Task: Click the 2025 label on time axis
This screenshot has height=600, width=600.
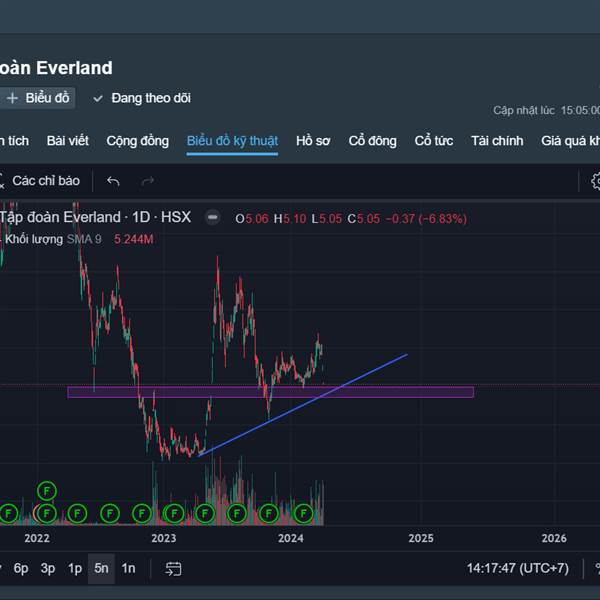Action: [x=421, y=538]
